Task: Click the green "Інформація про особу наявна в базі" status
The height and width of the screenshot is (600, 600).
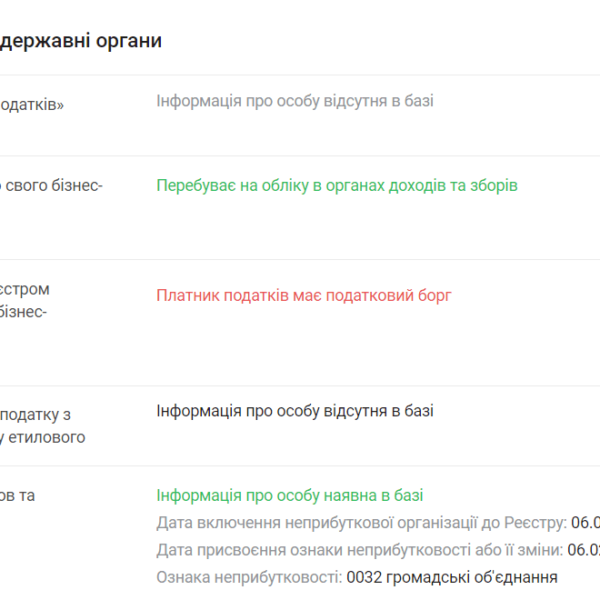Action: pyautogui.click(x=290, y=496)
